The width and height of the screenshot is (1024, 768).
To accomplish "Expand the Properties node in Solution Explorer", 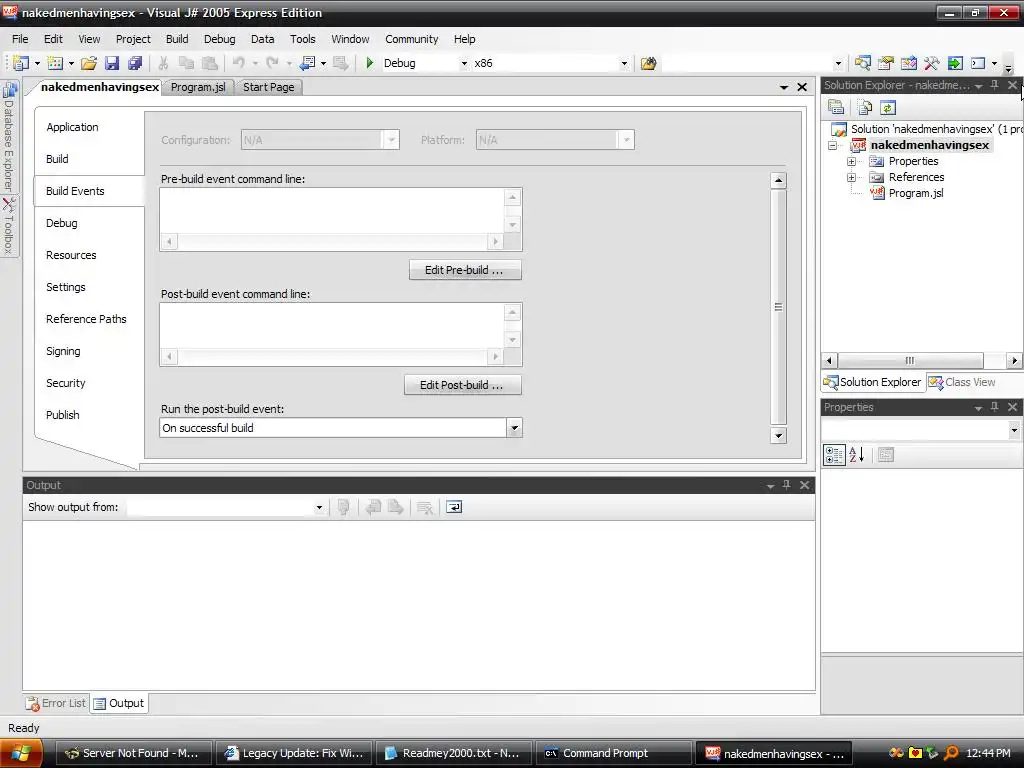I will click(852, 161).
